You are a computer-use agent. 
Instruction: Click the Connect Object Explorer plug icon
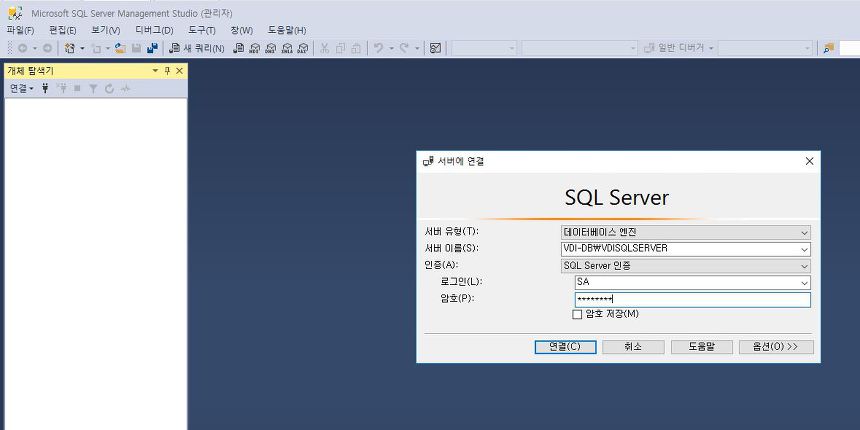pos(46,88)
